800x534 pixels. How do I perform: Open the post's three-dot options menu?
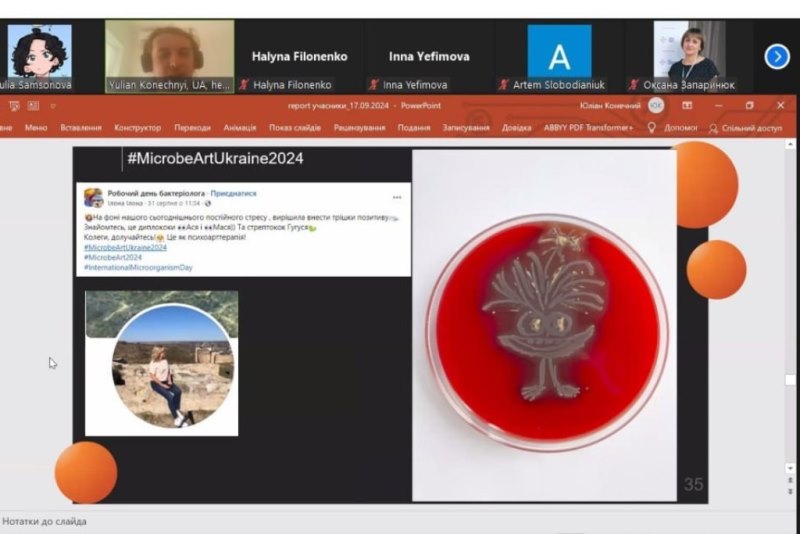pyautogui.click(x=397, y=197)
